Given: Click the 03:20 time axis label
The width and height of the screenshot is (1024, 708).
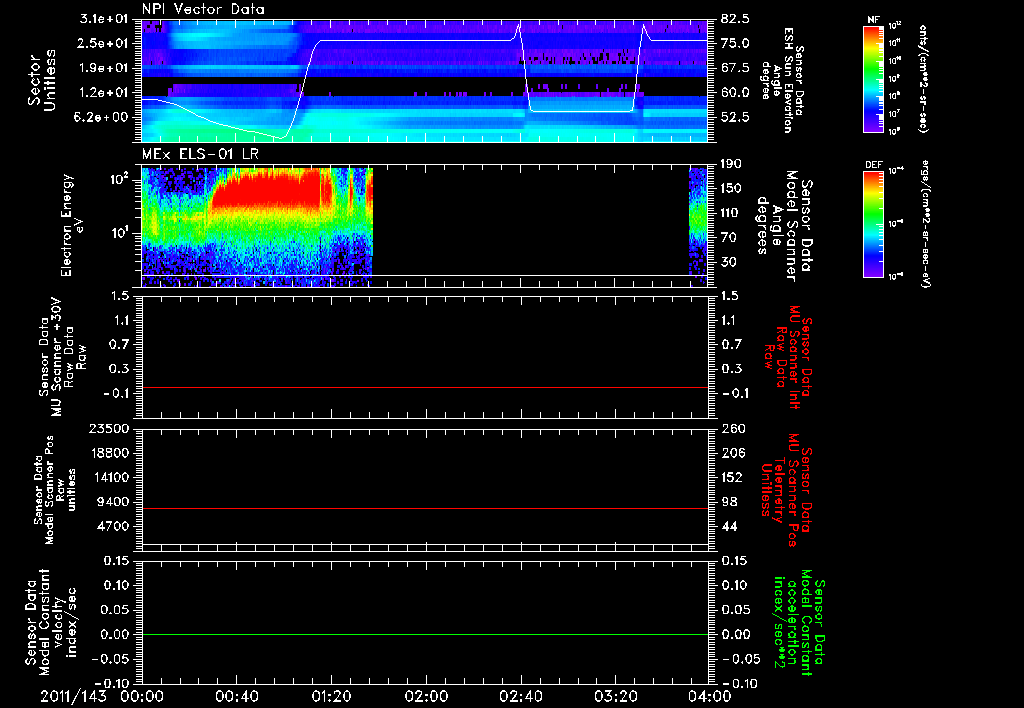Looking at the screenshot, I should (x=615, y=696).
